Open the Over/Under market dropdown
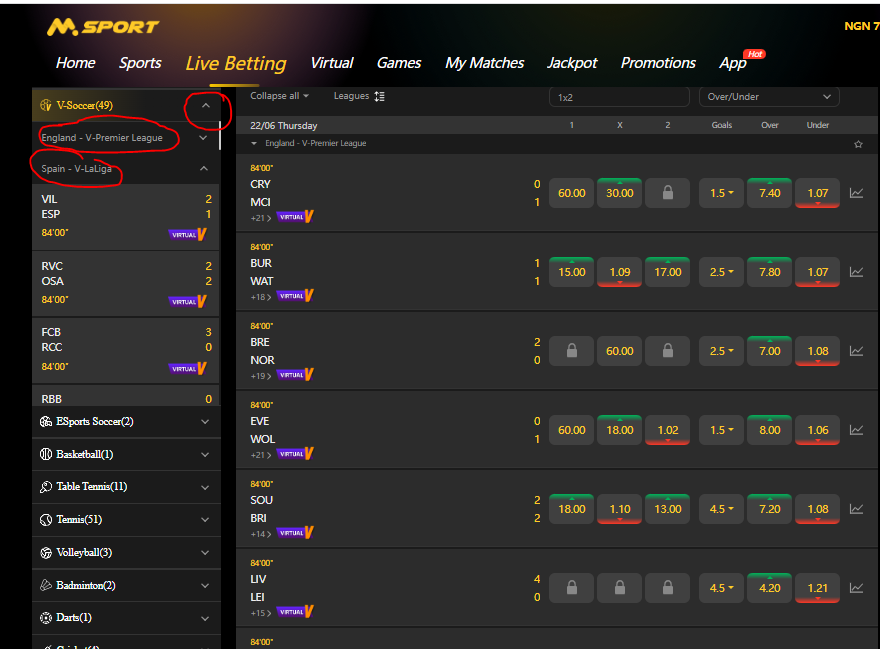The image size is (880, 649). 769,97
